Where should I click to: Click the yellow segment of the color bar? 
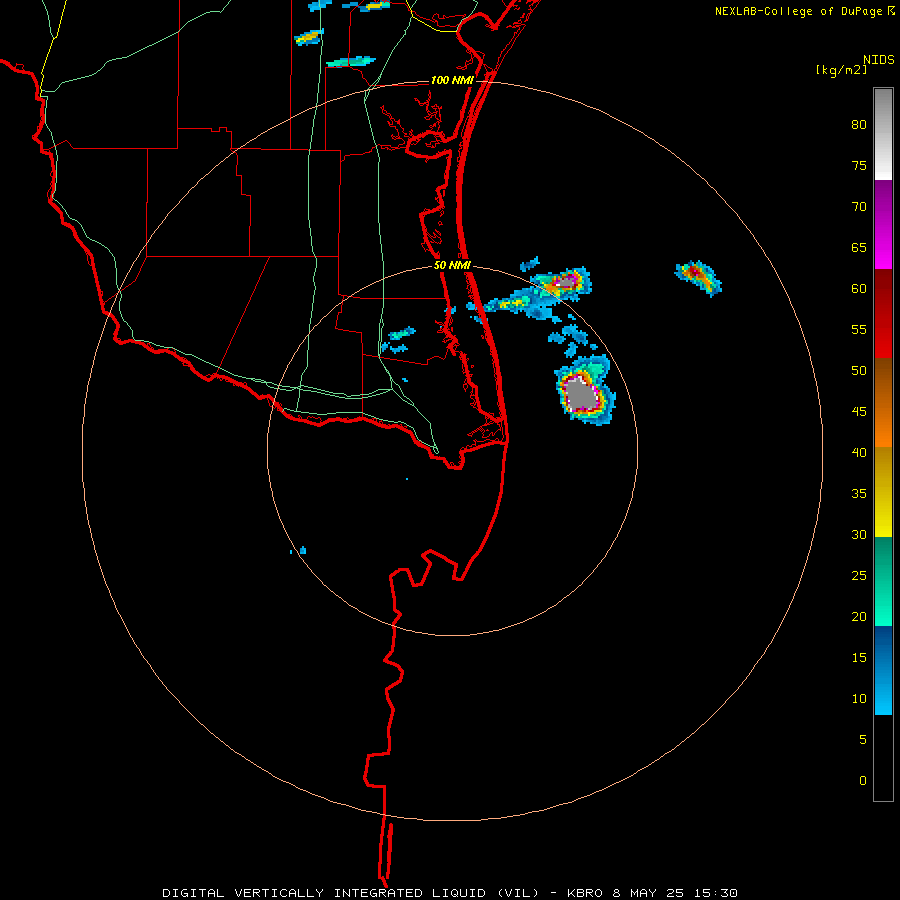click(x=883, y=492)
